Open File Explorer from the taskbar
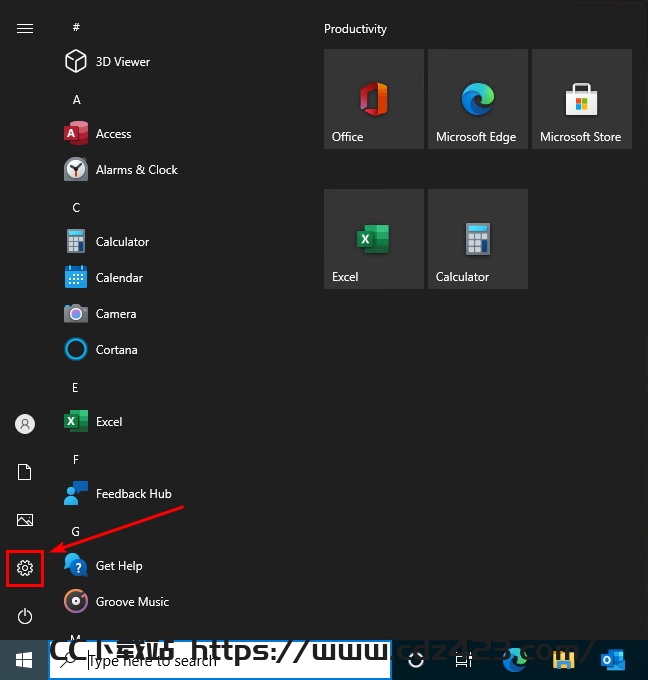 coord(563,660)
